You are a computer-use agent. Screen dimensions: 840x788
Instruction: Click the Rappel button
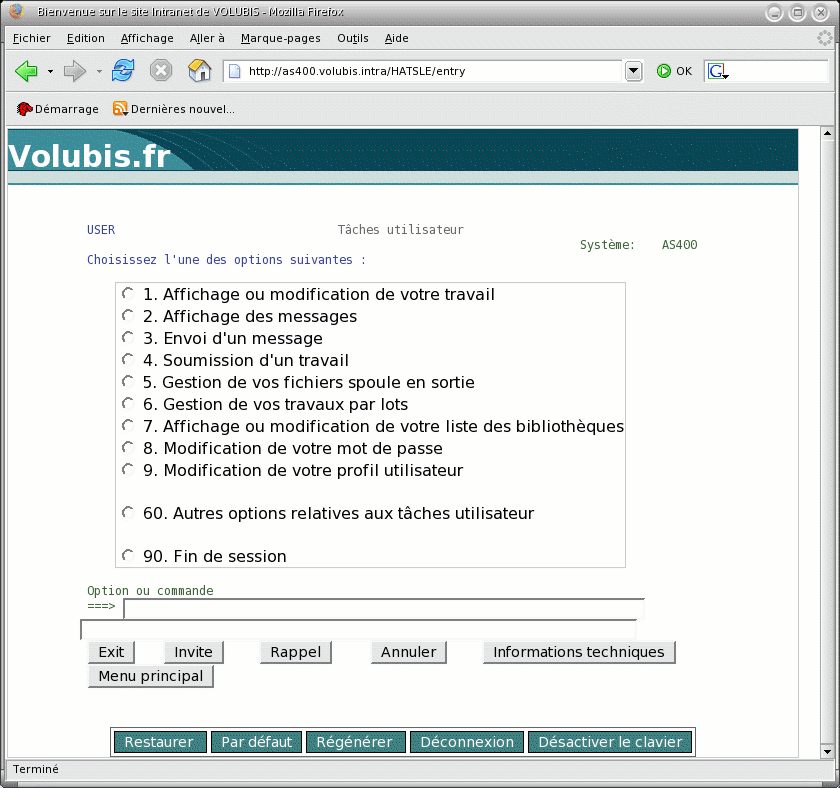tap(296, 652)
